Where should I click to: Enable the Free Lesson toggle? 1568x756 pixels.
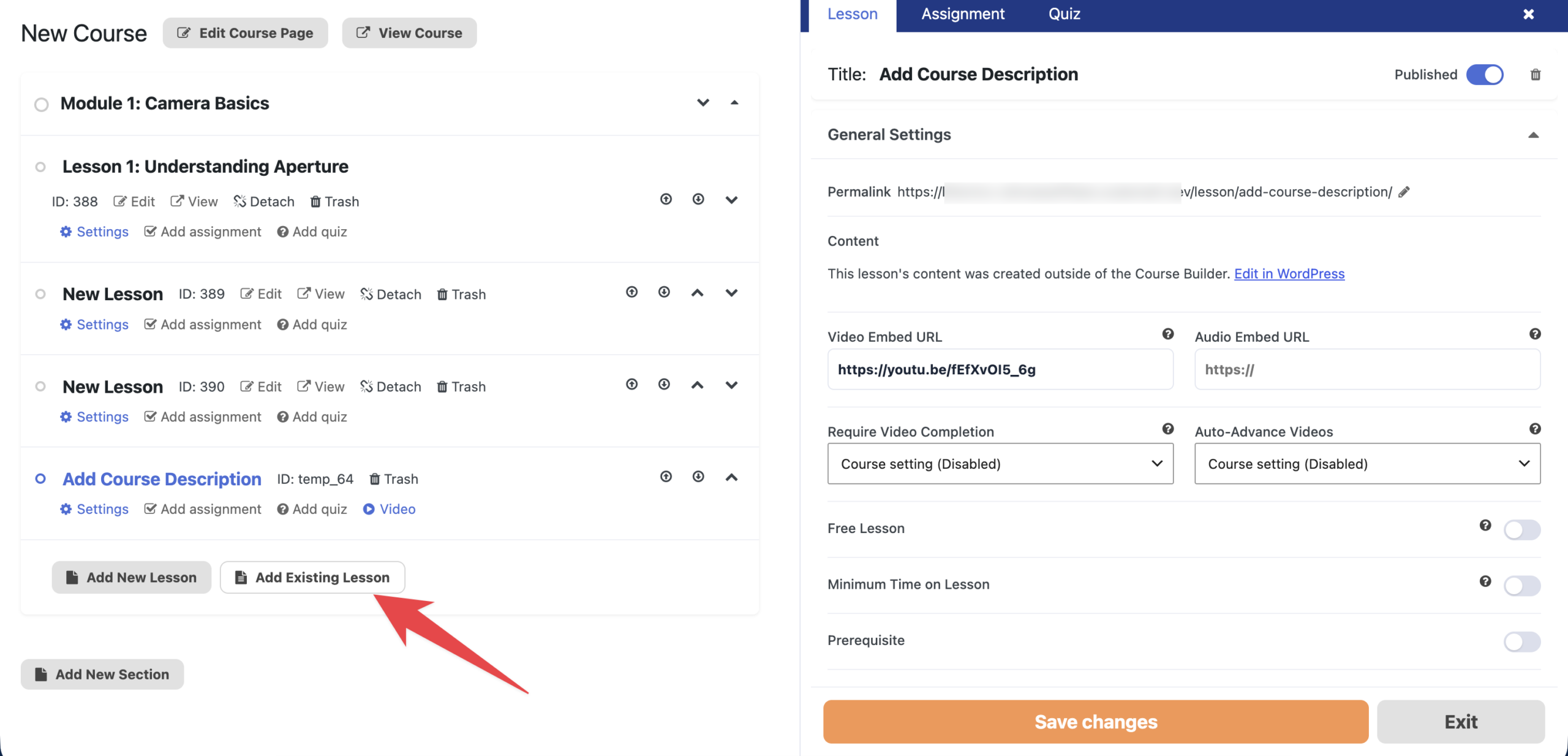click(1522, 529)
